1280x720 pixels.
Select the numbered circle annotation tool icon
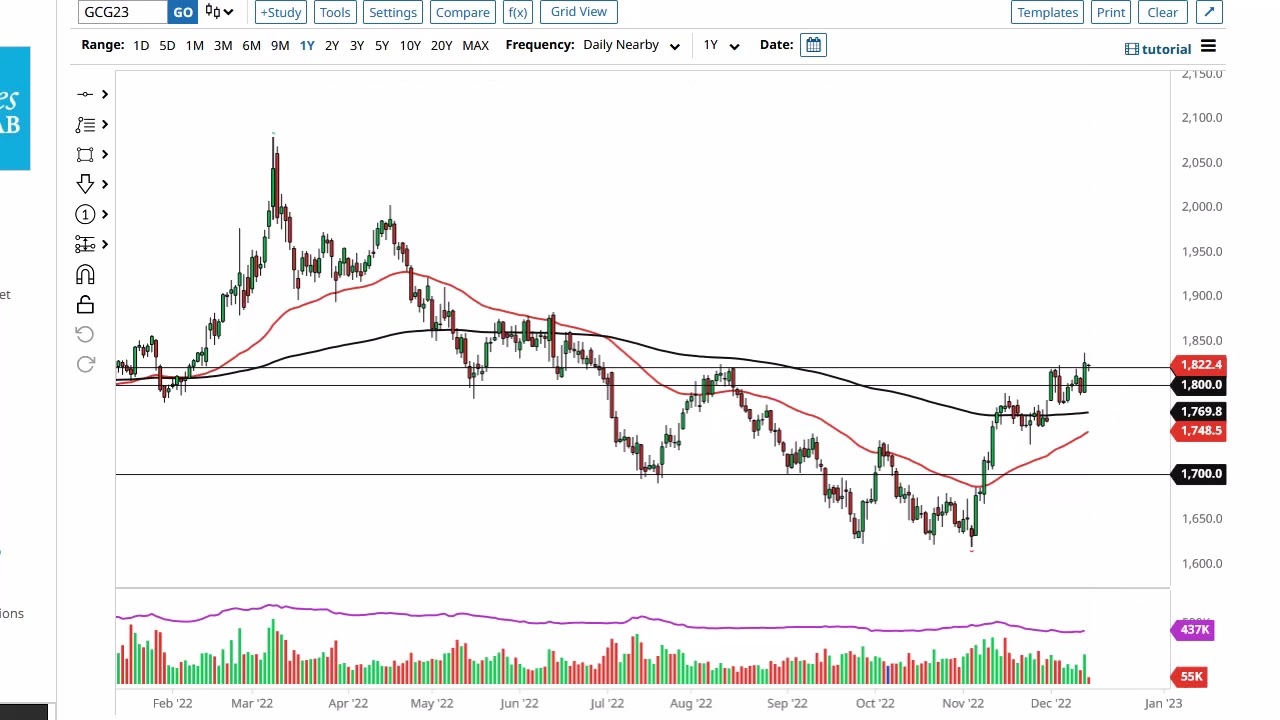coord(85,214)
